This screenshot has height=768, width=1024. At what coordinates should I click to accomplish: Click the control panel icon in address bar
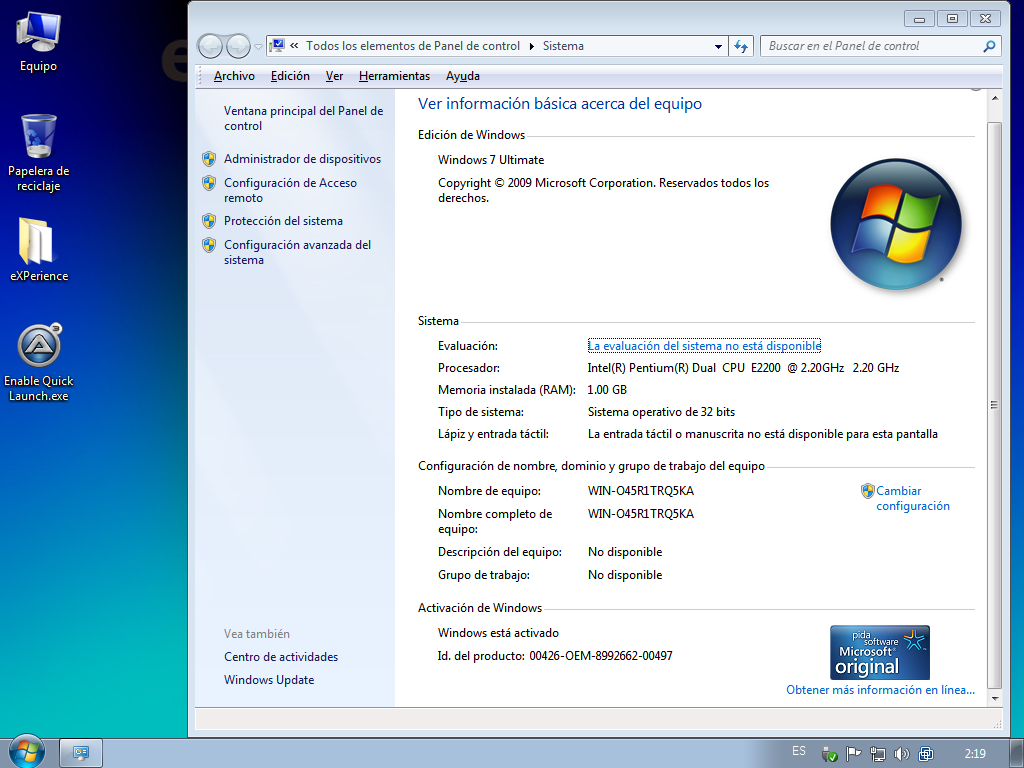tap(277, 46)
